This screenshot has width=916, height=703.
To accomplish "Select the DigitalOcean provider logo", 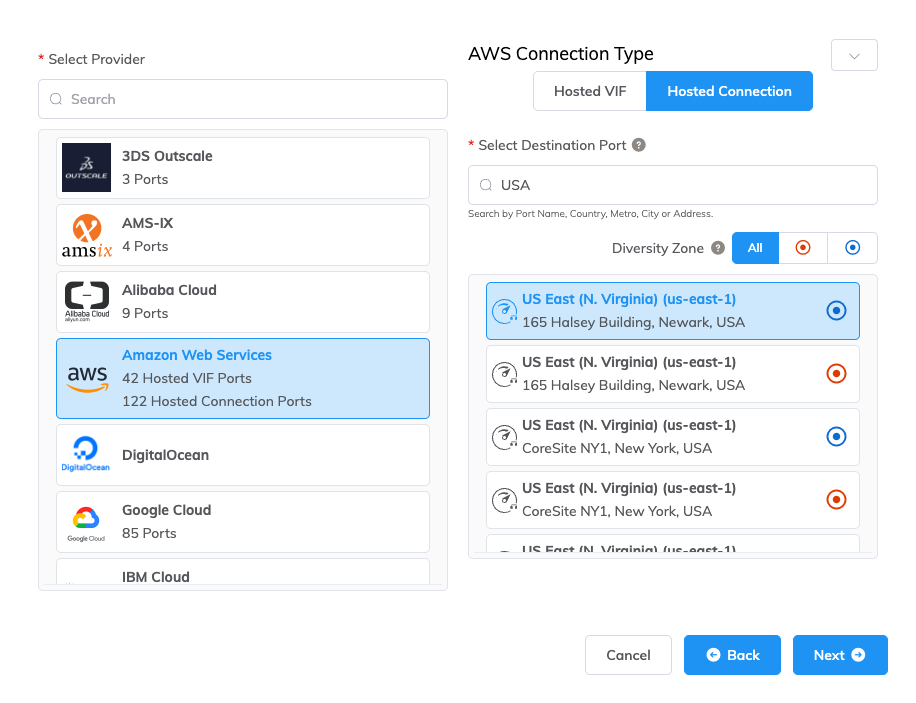I will click(86, 454).
